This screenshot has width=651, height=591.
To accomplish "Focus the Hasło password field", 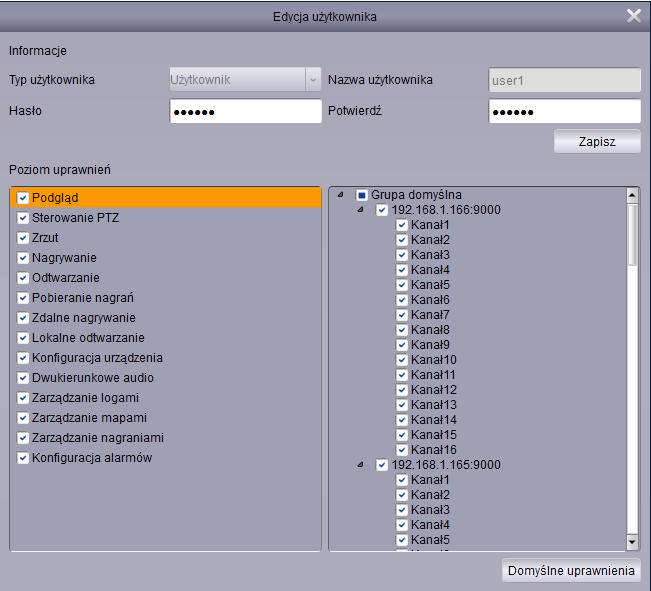I will [245, 111].
